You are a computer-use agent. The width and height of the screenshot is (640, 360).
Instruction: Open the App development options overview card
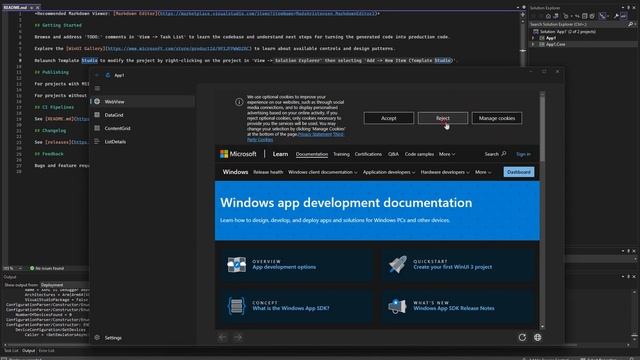click(x=296, y=264)
